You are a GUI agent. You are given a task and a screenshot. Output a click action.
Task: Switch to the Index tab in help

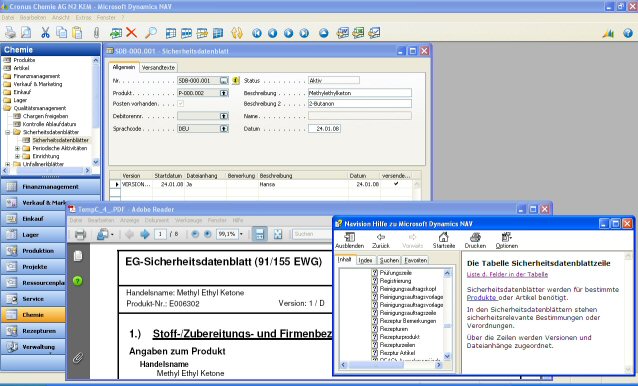365,260
